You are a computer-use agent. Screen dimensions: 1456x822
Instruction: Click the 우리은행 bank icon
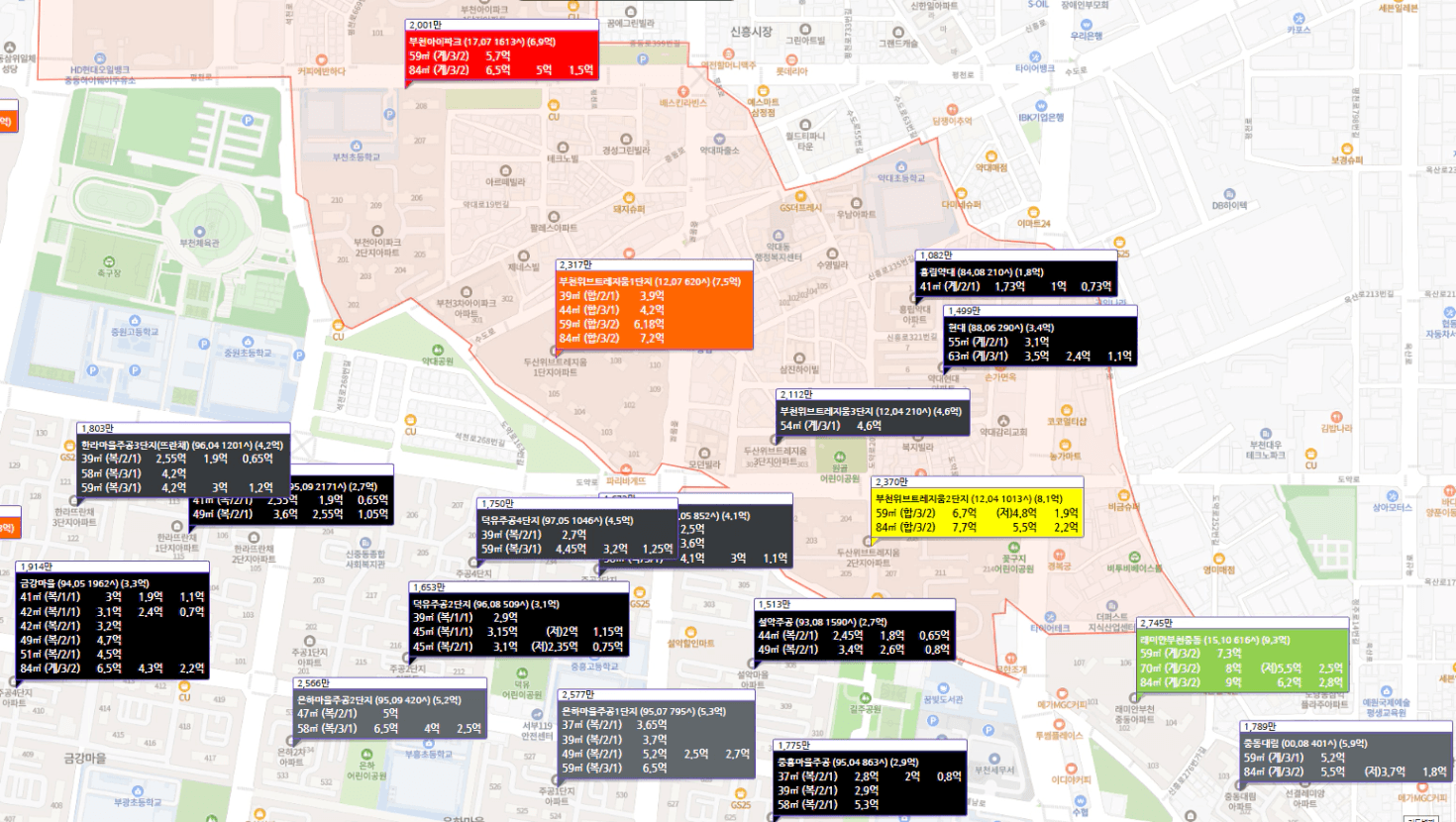point(1087,25)
